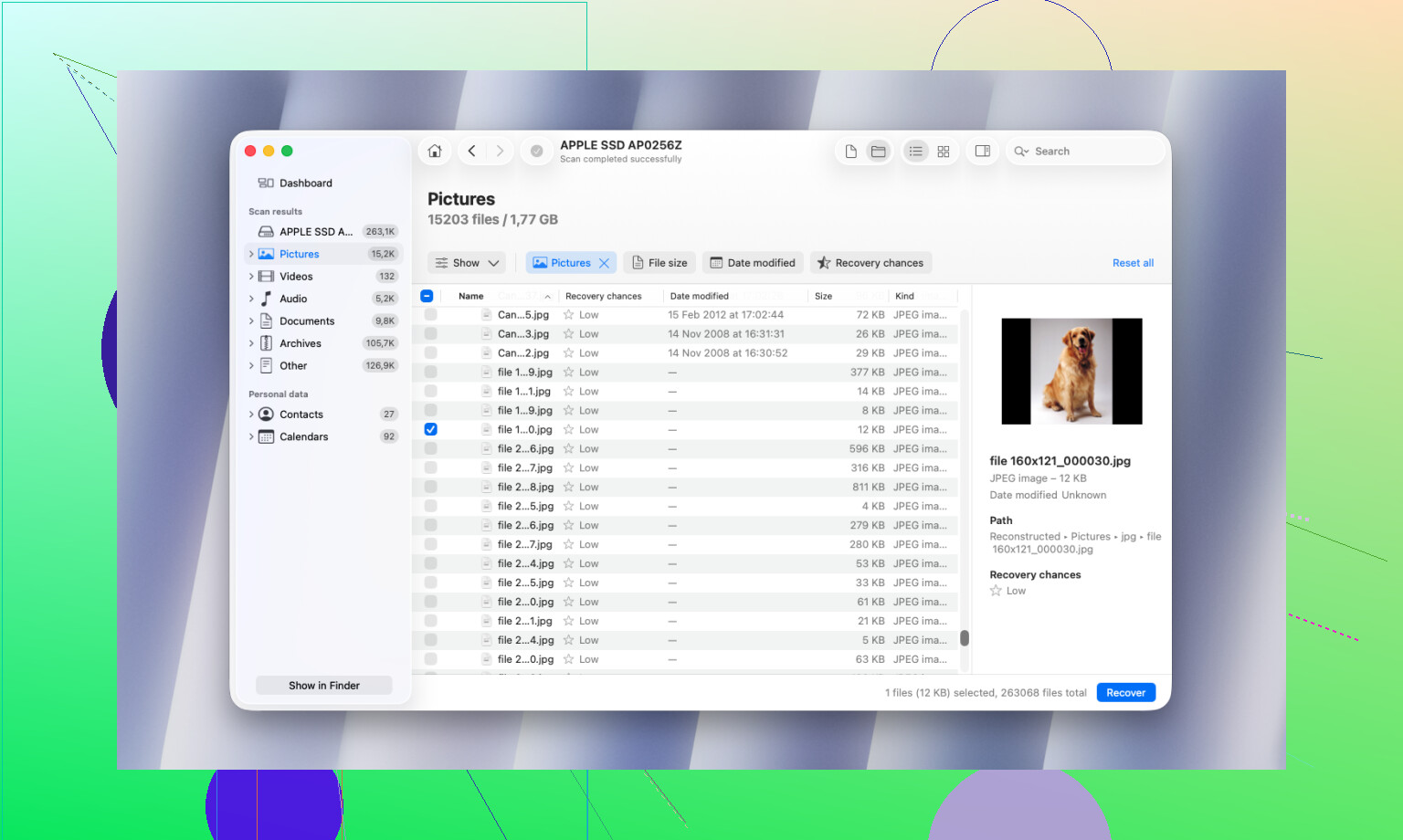Viewport: 1403px width, 840px height.
Task: Remove the Pictures filter with X
Action: 604,263
